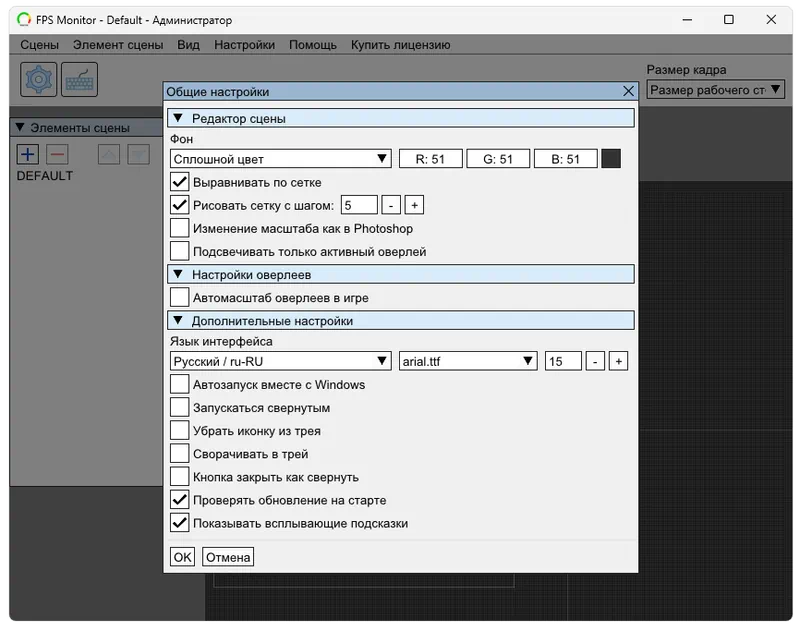Toggle Выравнивать по сетке checkbox
Image resolution: width=800 pixels, height=631 pixels.
click(x=180, y=182)
